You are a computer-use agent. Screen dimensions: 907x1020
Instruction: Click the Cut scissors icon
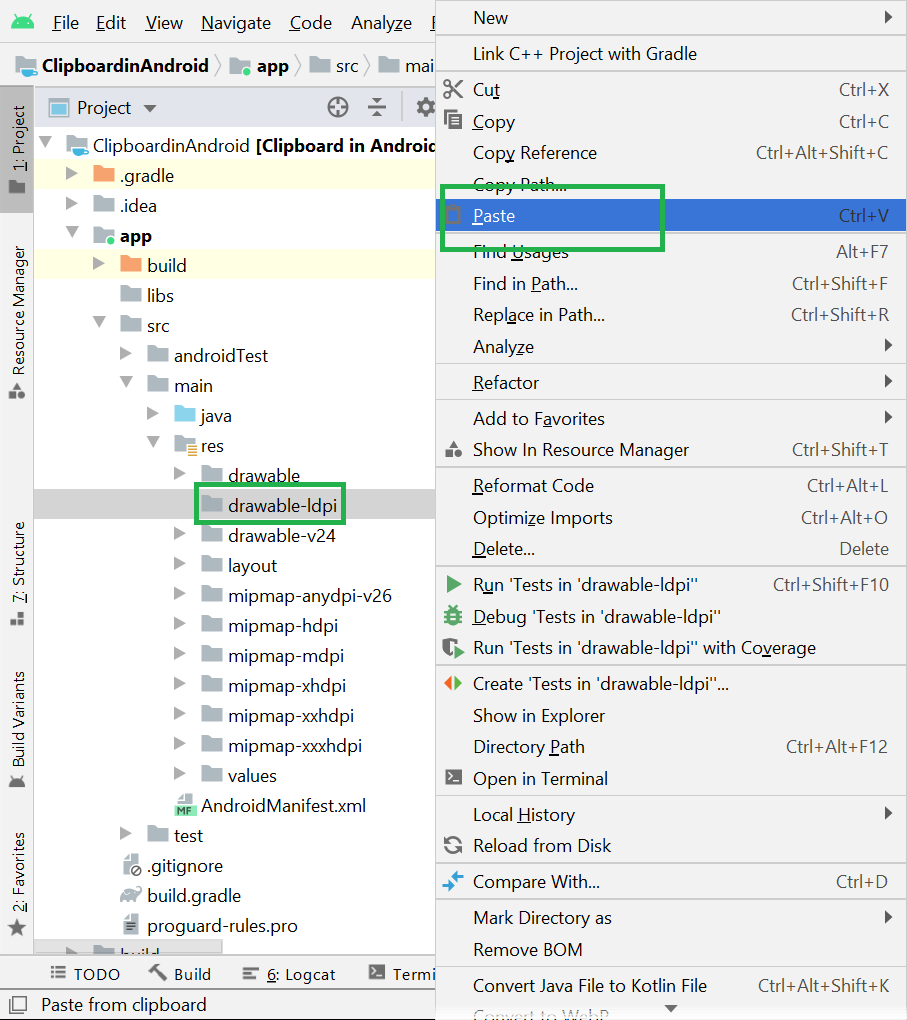453,89
